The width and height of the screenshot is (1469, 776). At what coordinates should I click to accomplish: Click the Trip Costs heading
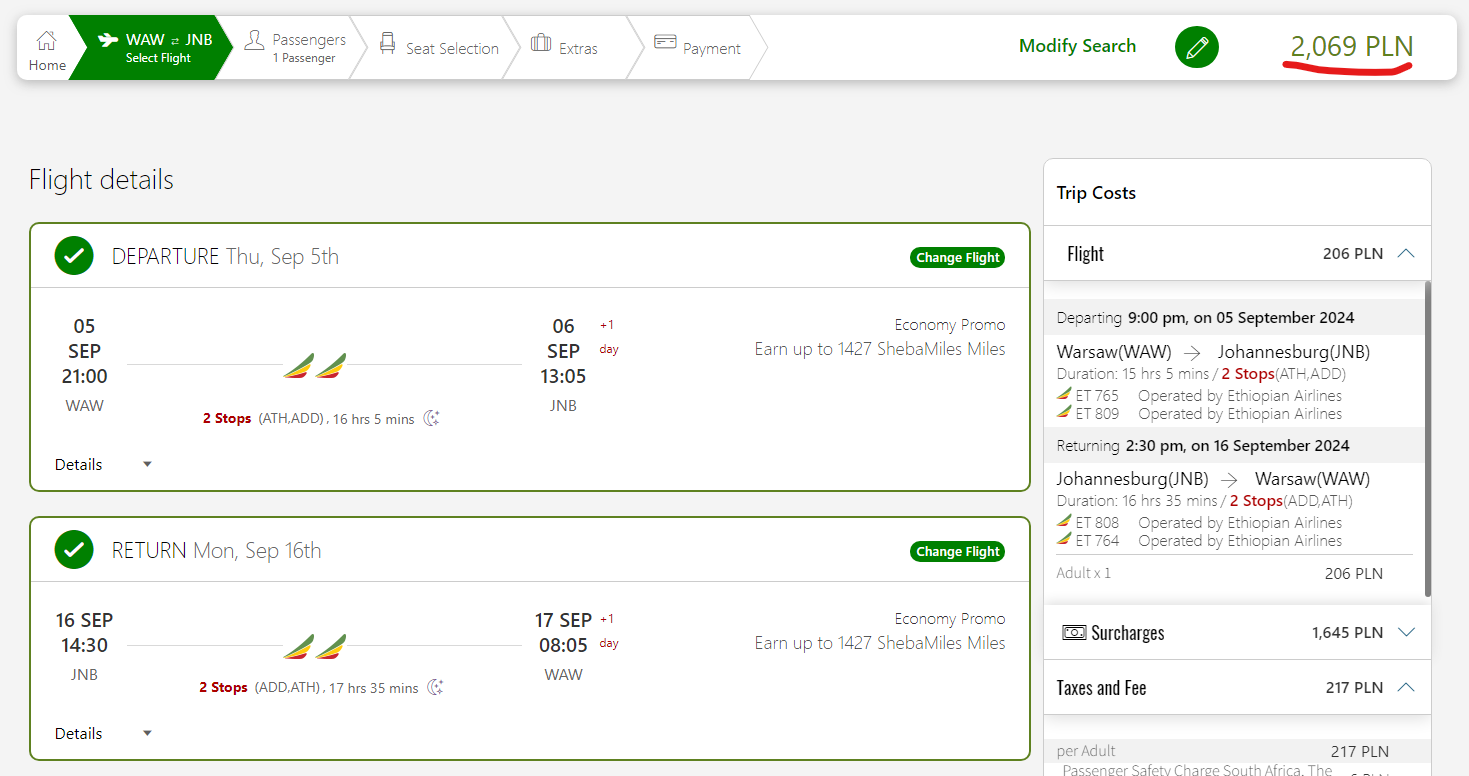click(1096, 193)
